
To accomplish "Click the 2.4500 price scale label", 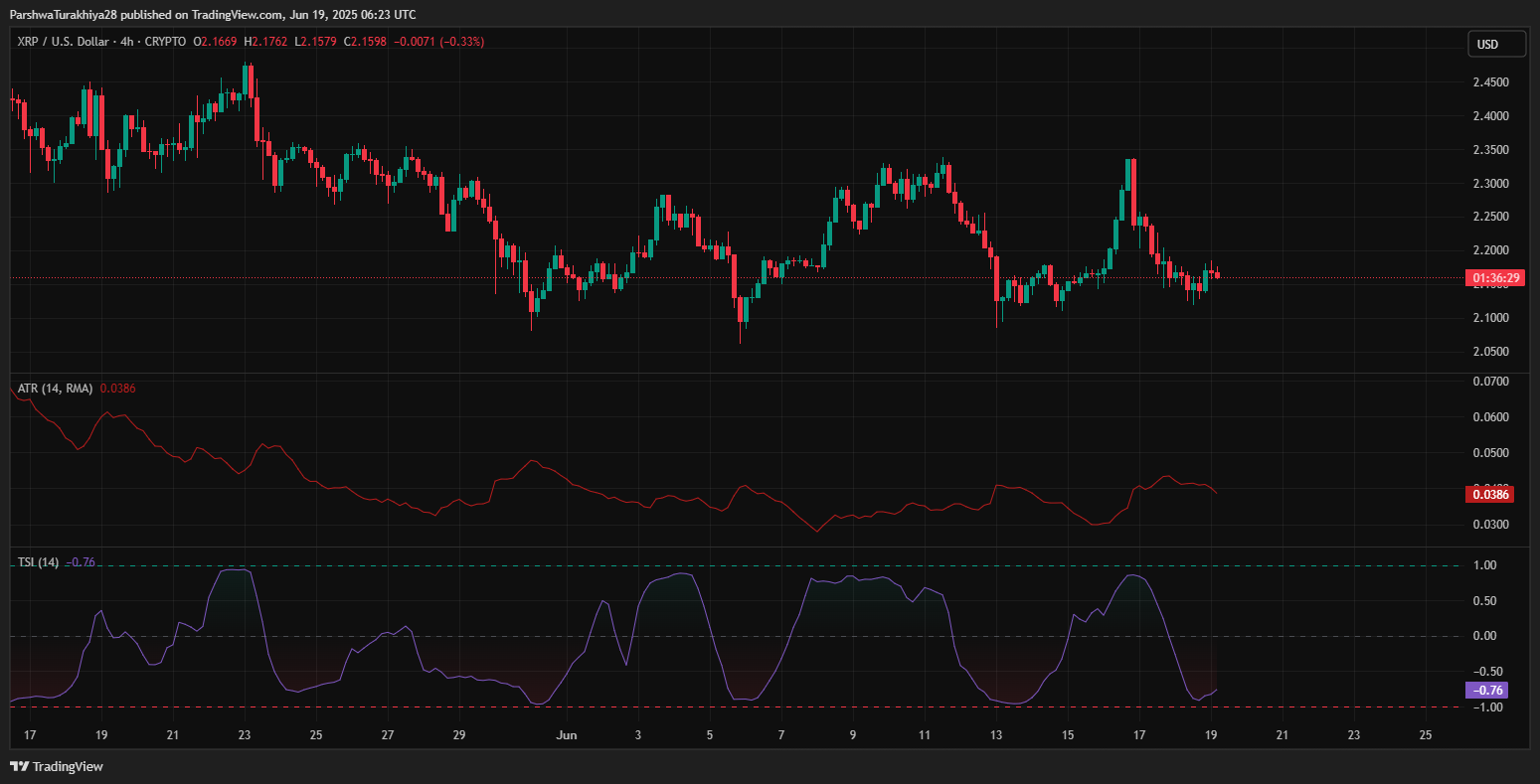I will 1490,82.
